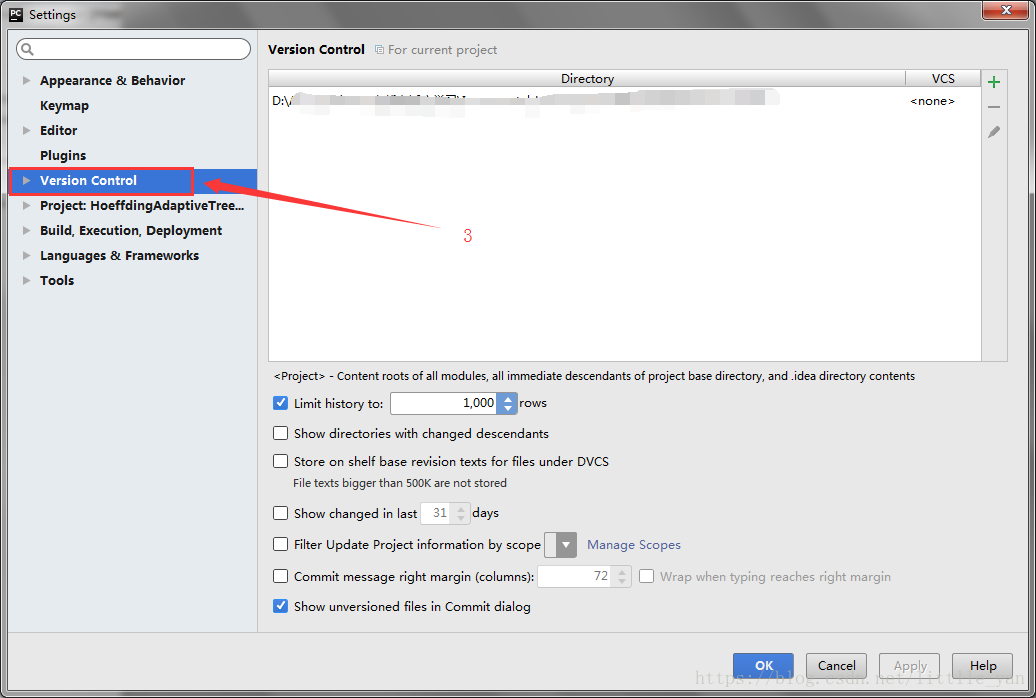Viewport: 1036px width, 698px height.
Task: Uncheck "Show unversioned files in Commit dialog"
Action: point(280,607)
